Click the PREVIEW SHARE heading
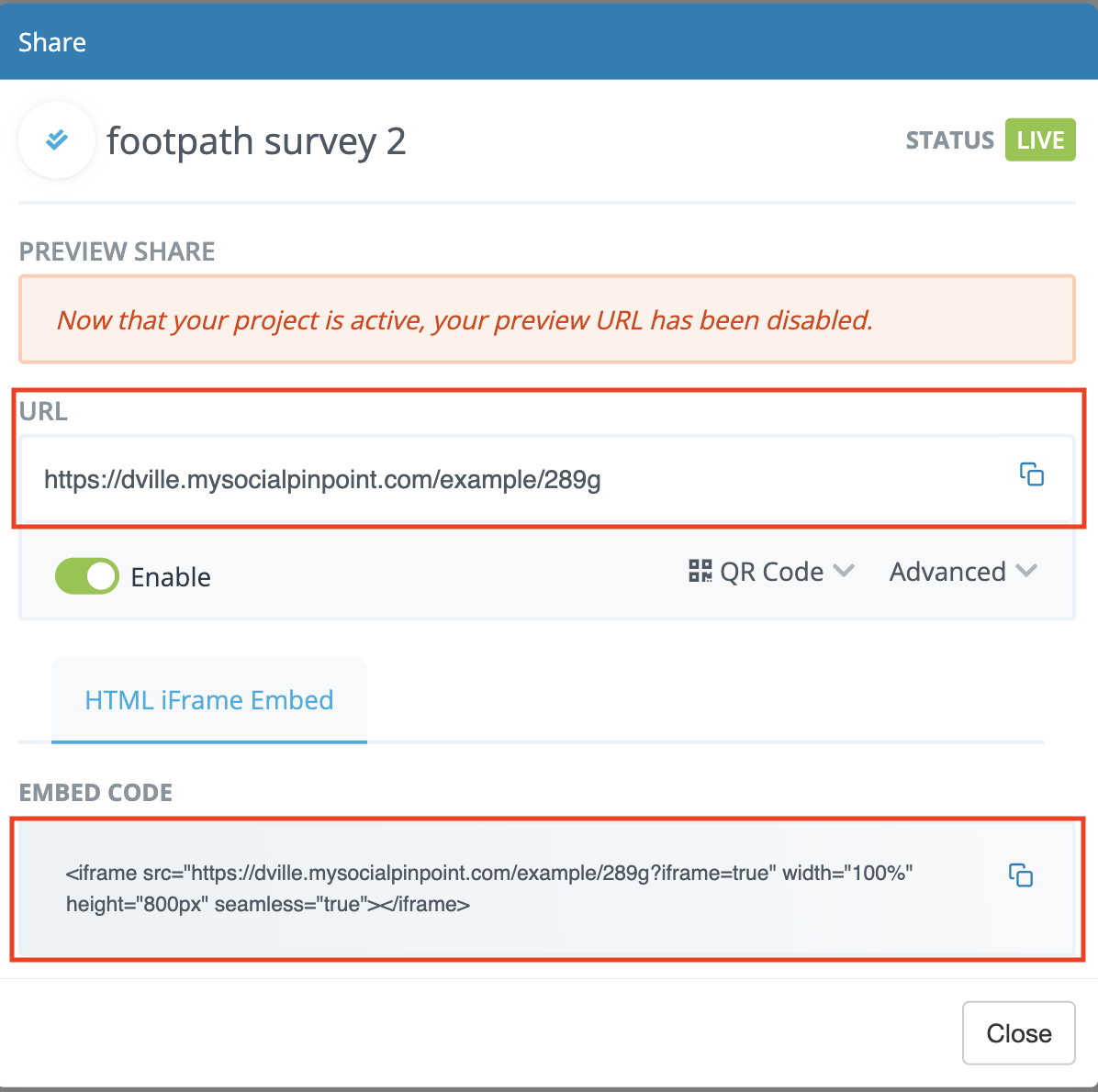Viewport: 1098px width, 1092px height. tap(117, 251)
